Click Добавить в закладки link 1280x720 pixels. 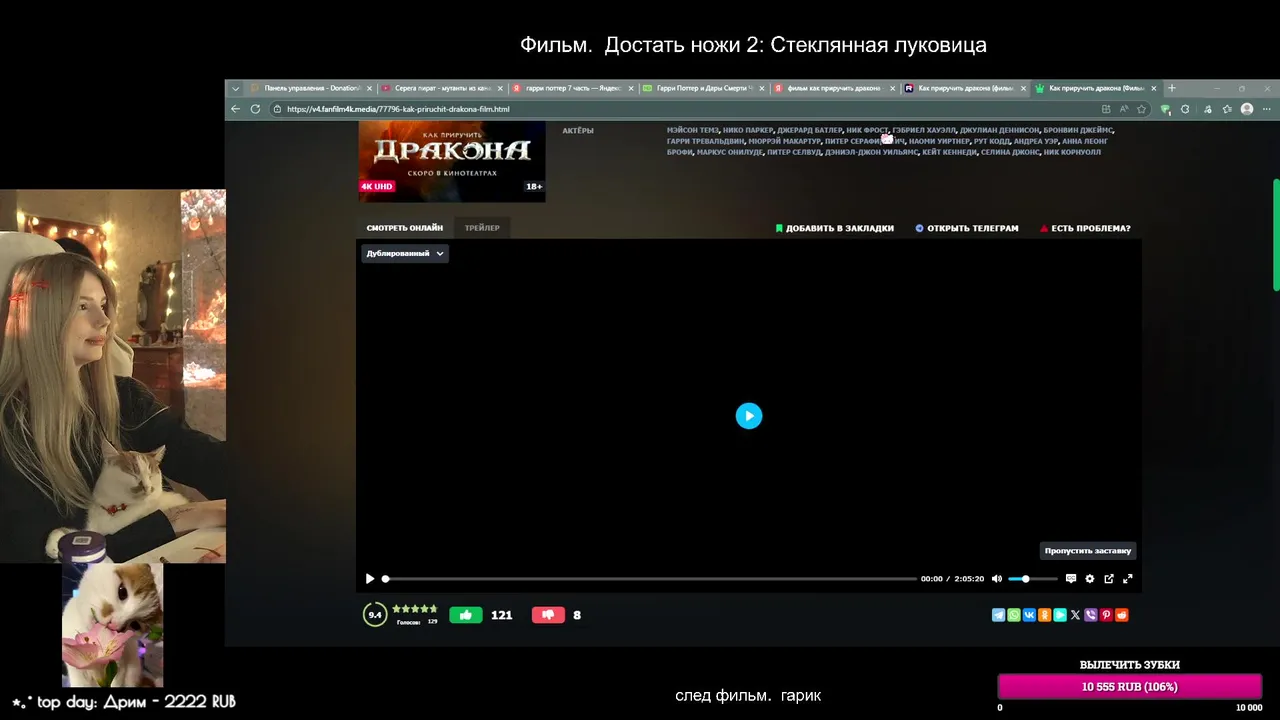click(835, 228)
